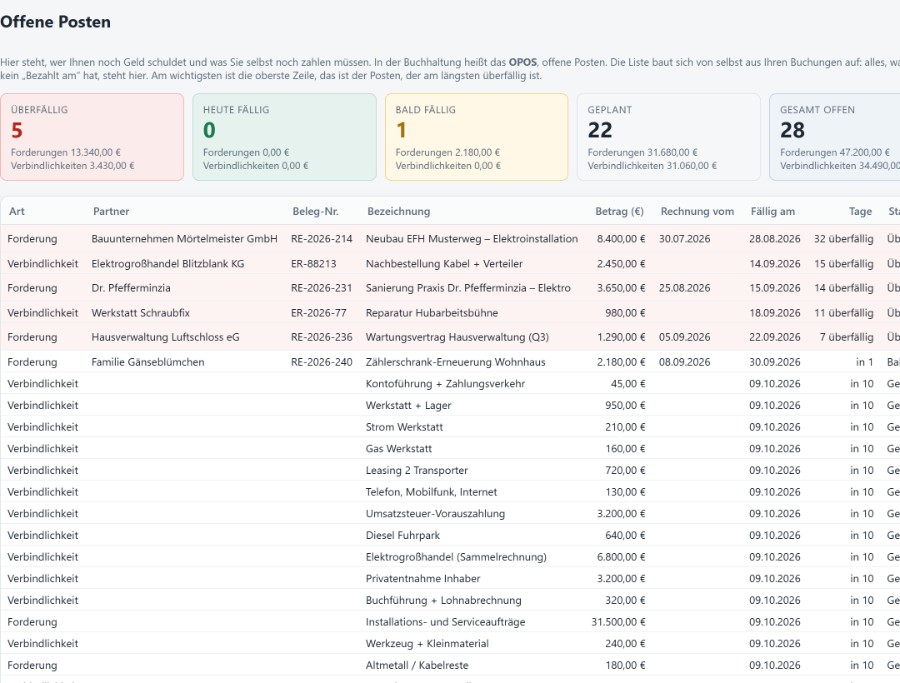Select Beleg-Nr. ER-88213 in table
This screenshot has height=683, width=900.
tap(313, 263)
